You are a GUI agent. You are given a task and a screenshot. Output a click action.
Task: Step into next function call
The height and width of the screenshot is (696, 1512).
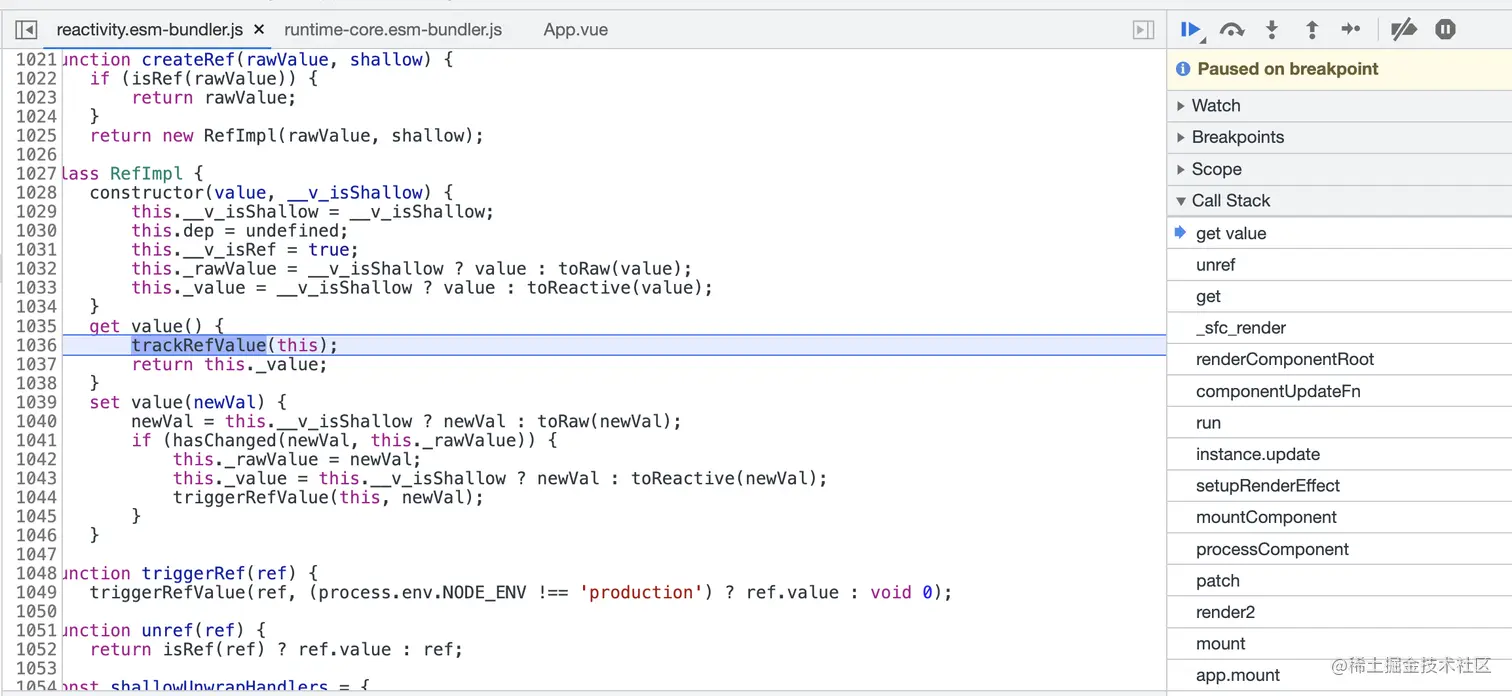1272,30
